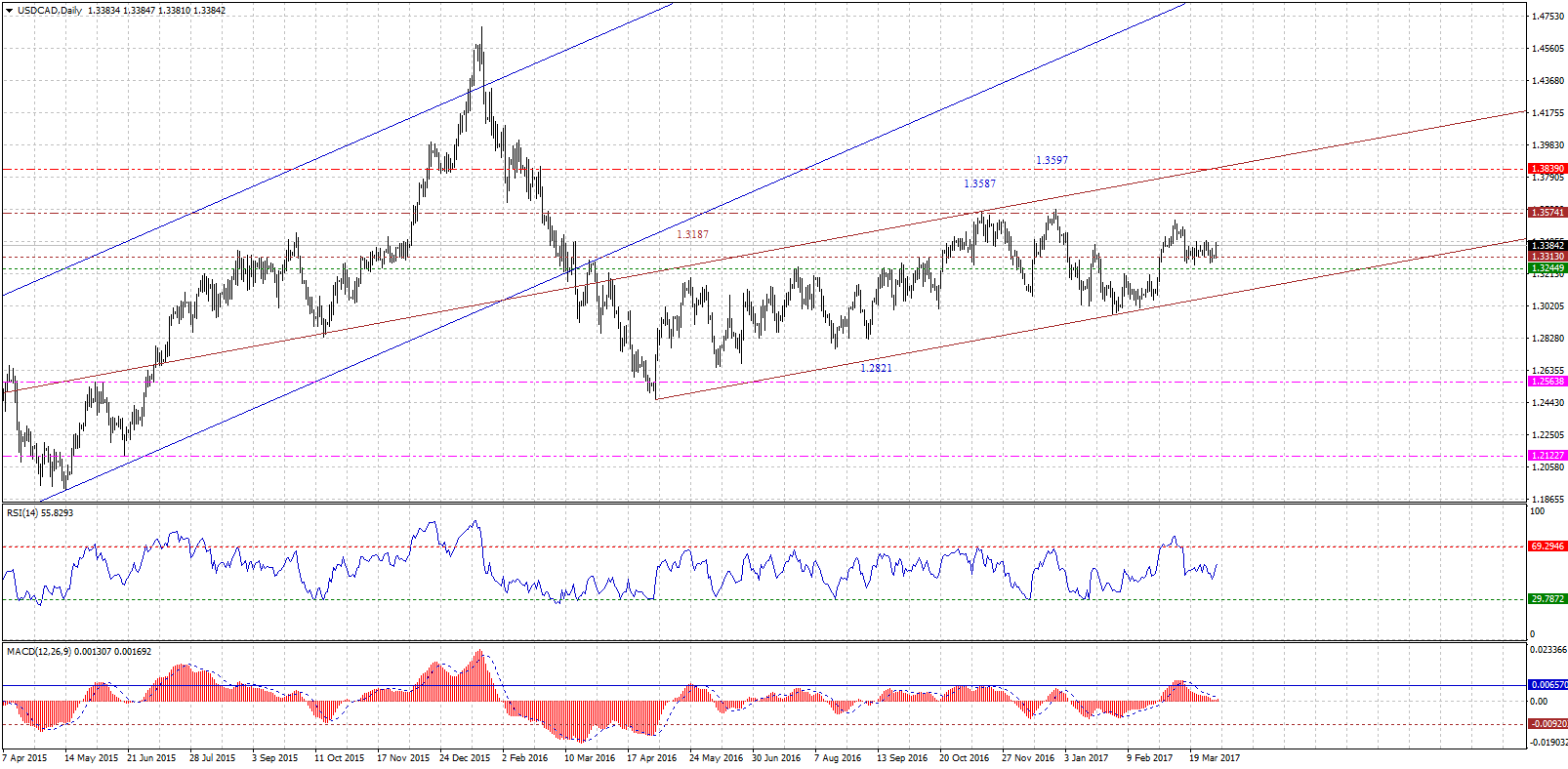Open the chart menu triangle beside USDCAD
This screenshot has width=1568, height=769.
9,10
